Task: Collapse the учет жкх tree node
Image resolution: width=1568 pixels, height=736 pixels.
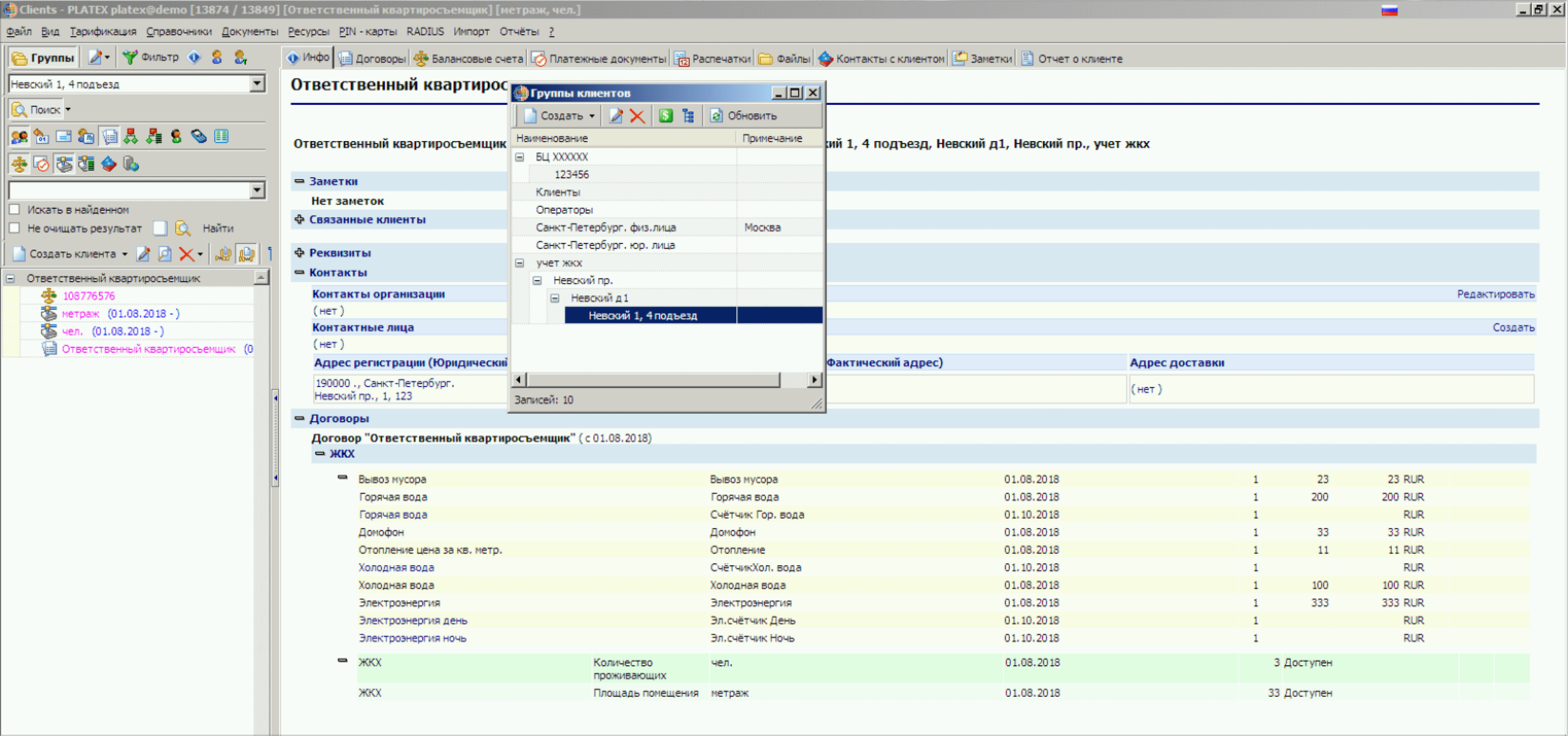Action: click(x=520, y=263)
